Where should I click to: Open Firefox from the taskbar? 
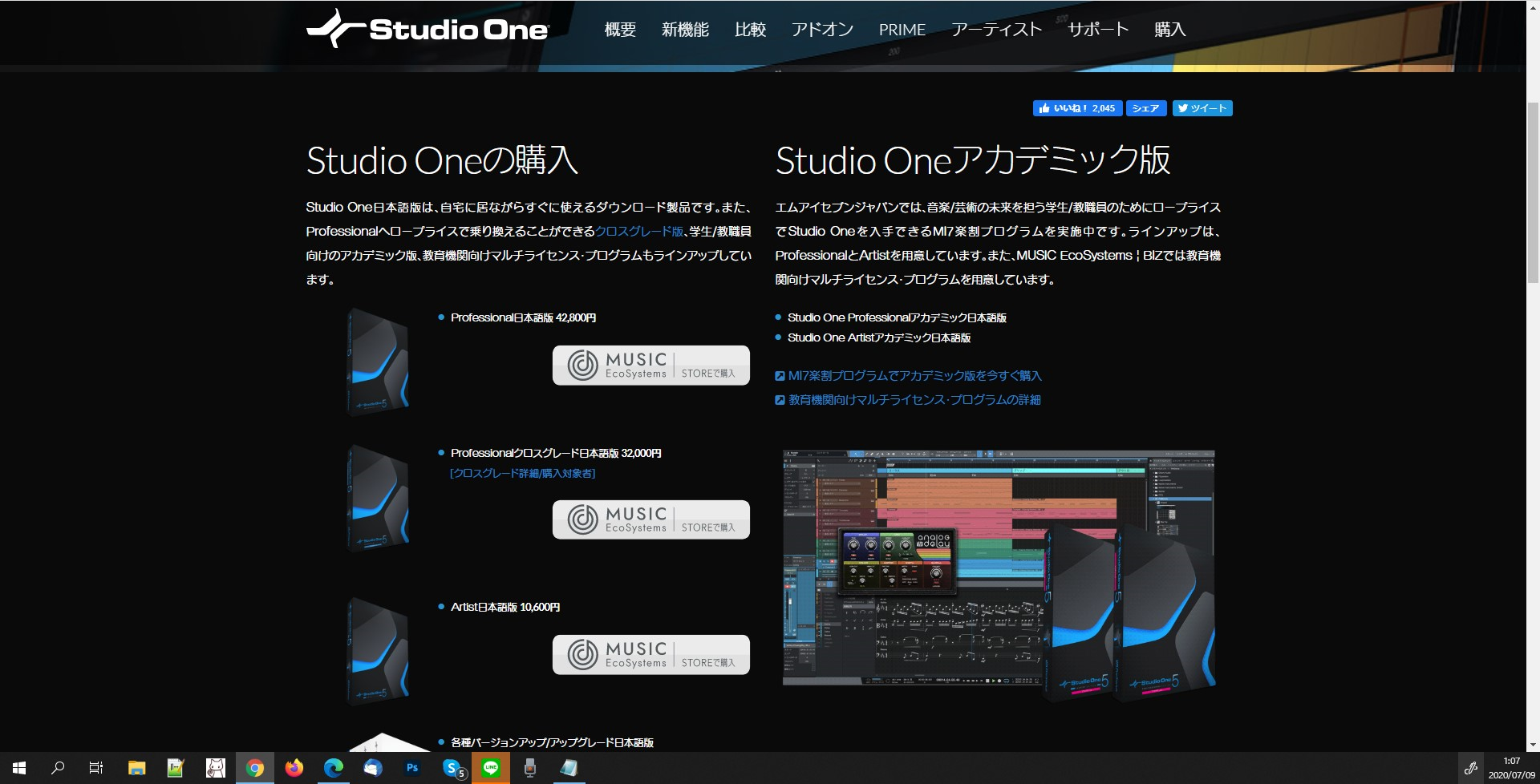pos(294,768)
